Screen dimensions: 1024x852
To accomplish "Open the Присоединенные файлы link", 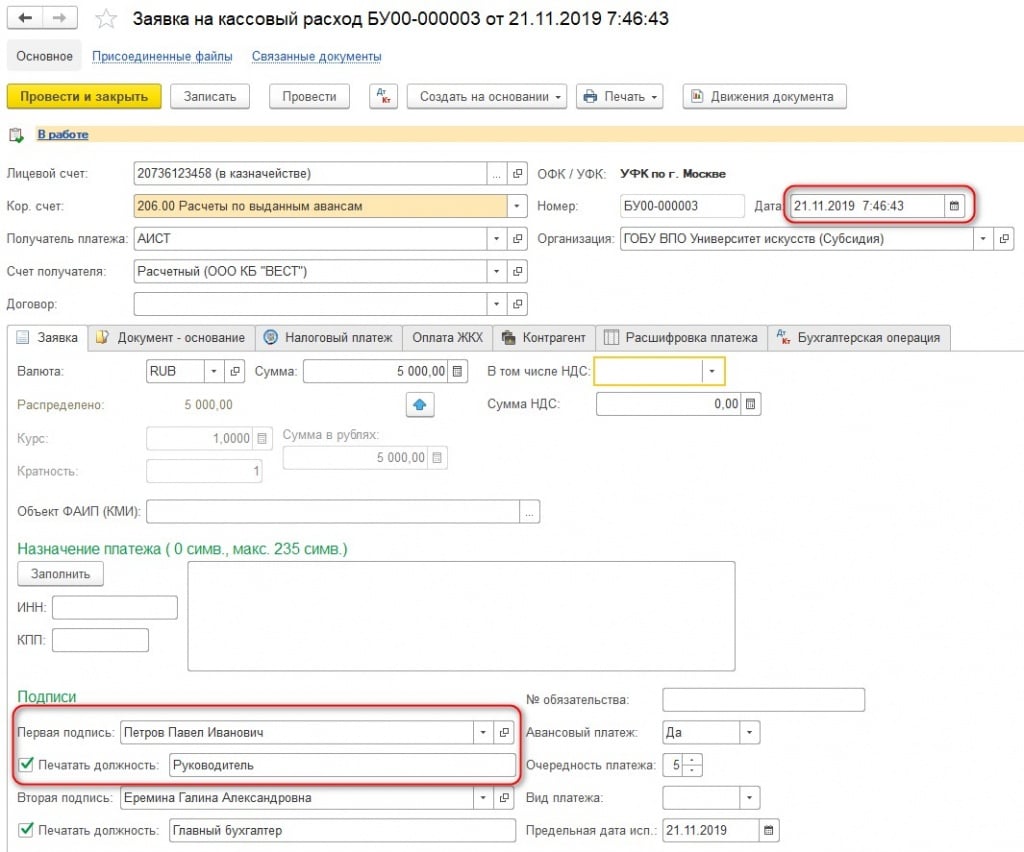I will 162,57.
